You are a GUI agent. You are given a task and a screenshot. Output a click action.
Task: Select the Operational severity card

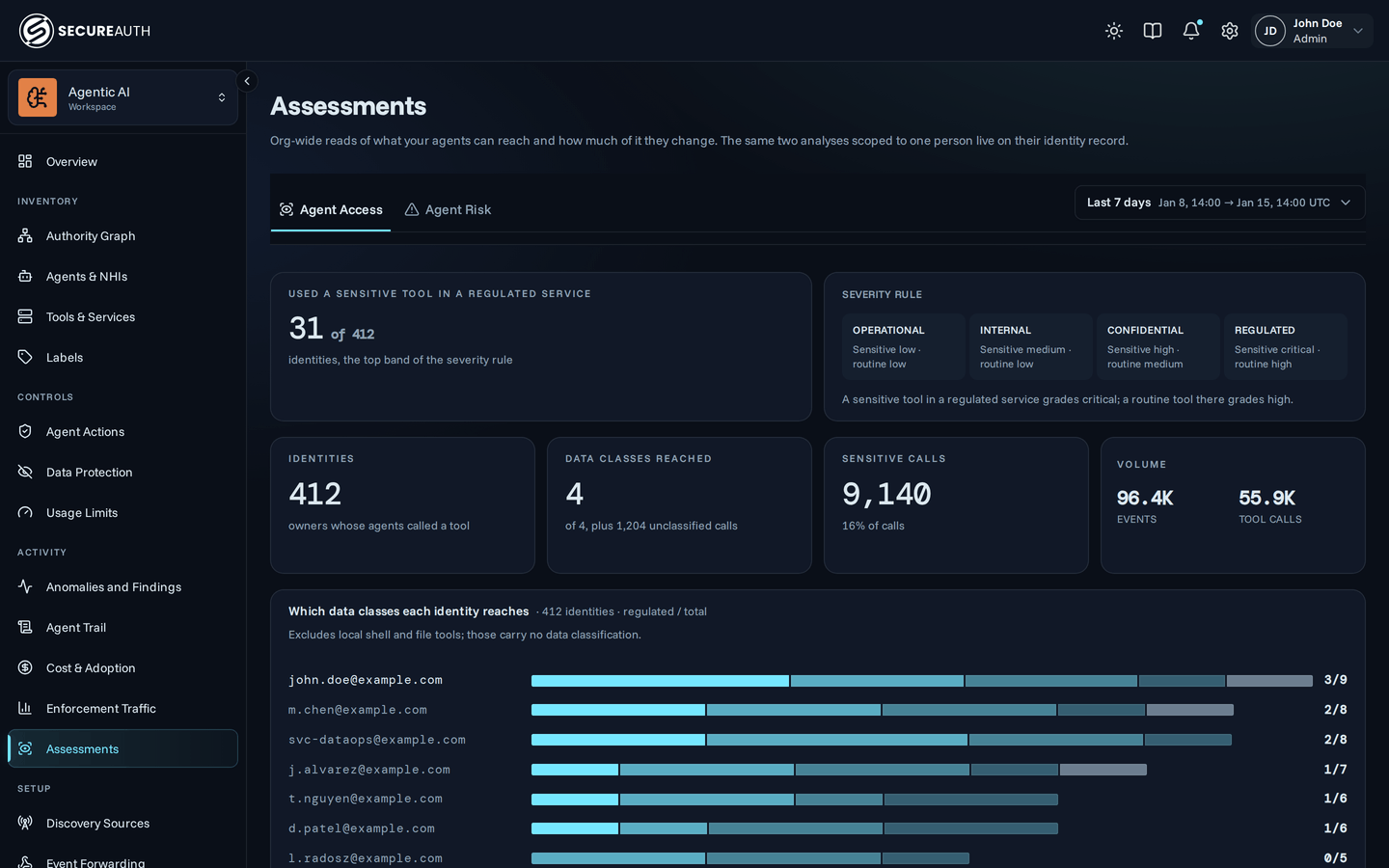click(903, 346)
